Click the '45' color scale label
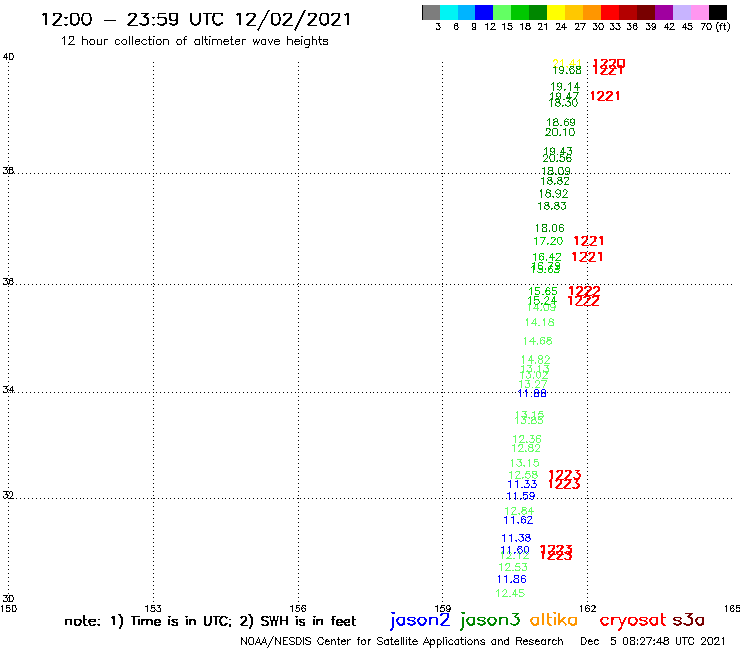740x650 pixels. click(687, 26)
